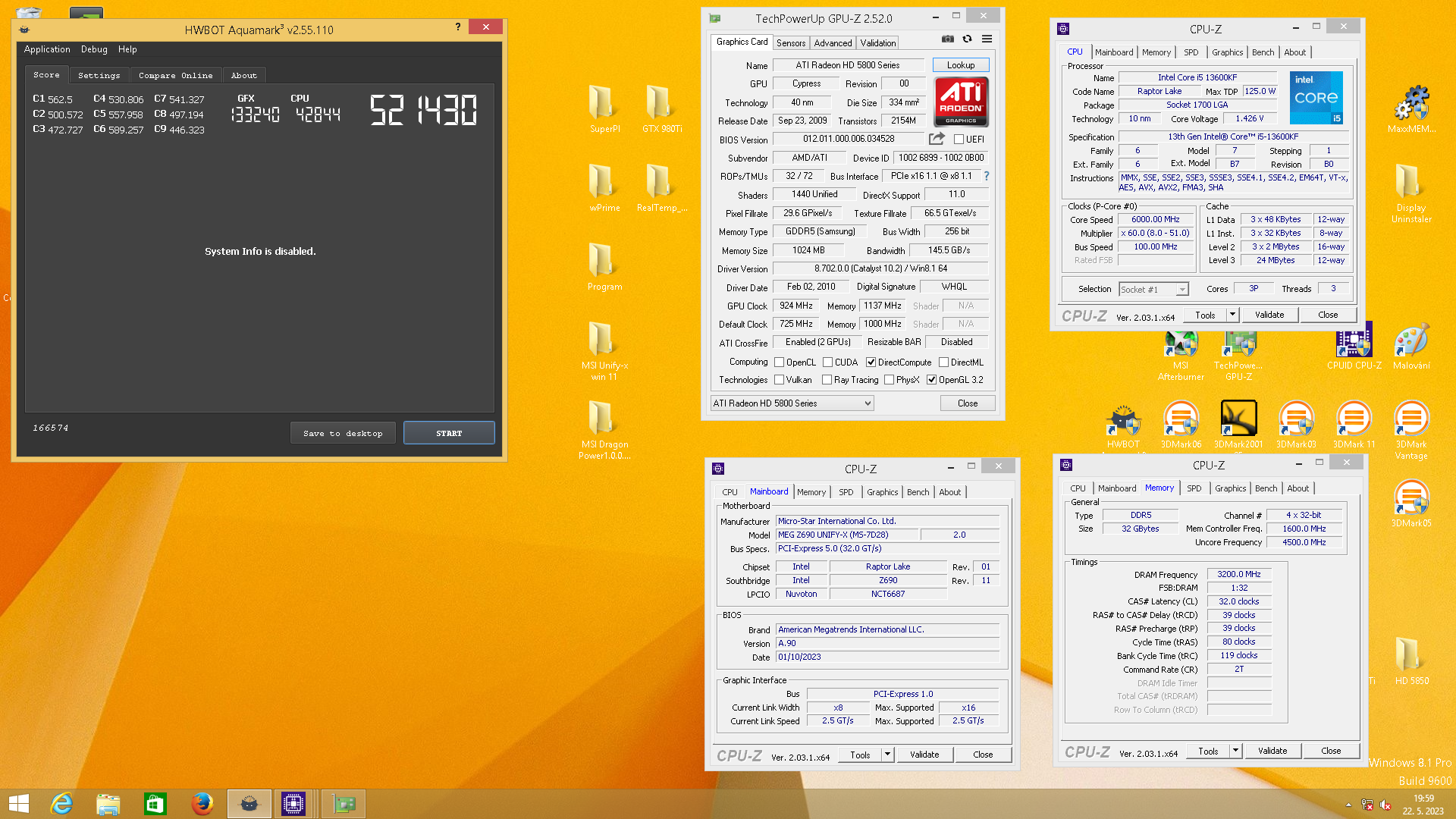The image size is (1456, 819).
Task: Open the wPrime desktop folder
Action: pos(604,187)
